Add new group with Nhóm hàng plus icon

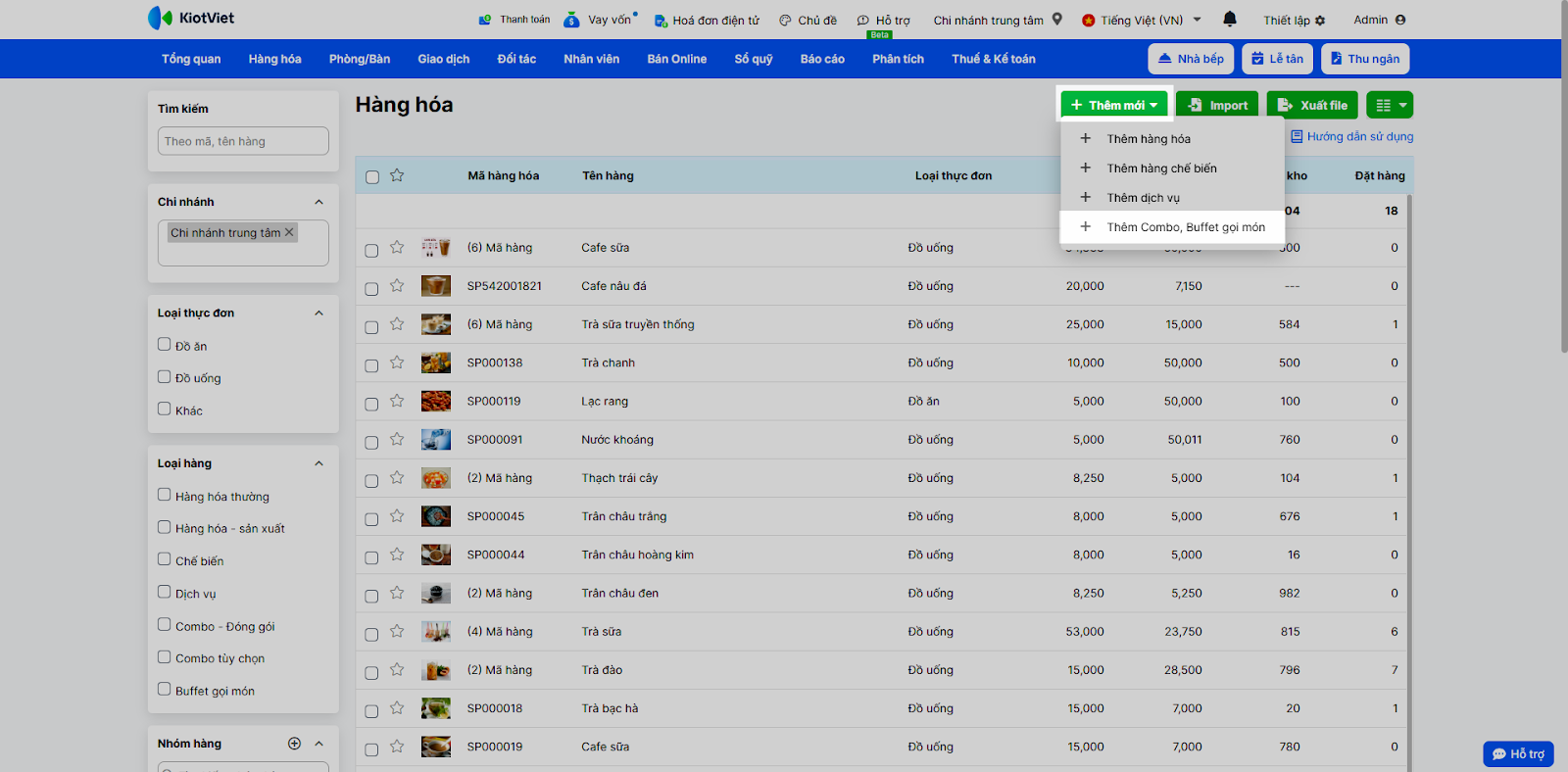pyautogui.click(x=294, y=744)
